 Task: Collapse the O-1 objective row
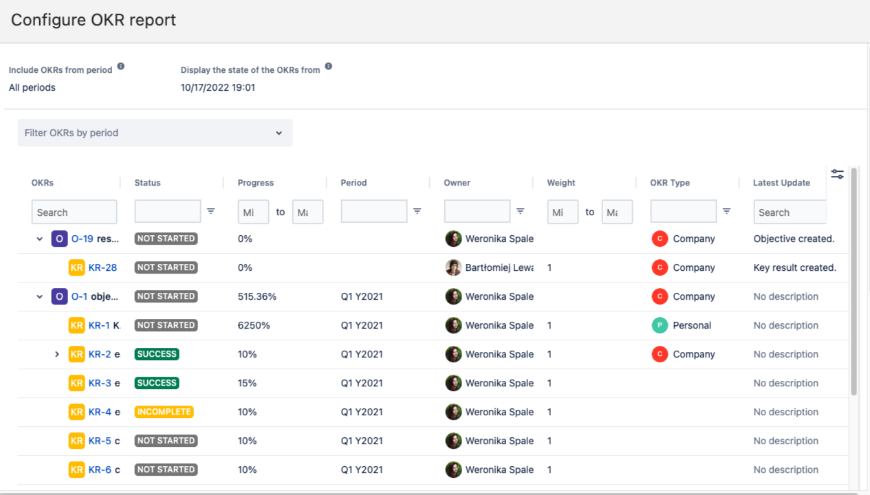(x=40, y=297)
